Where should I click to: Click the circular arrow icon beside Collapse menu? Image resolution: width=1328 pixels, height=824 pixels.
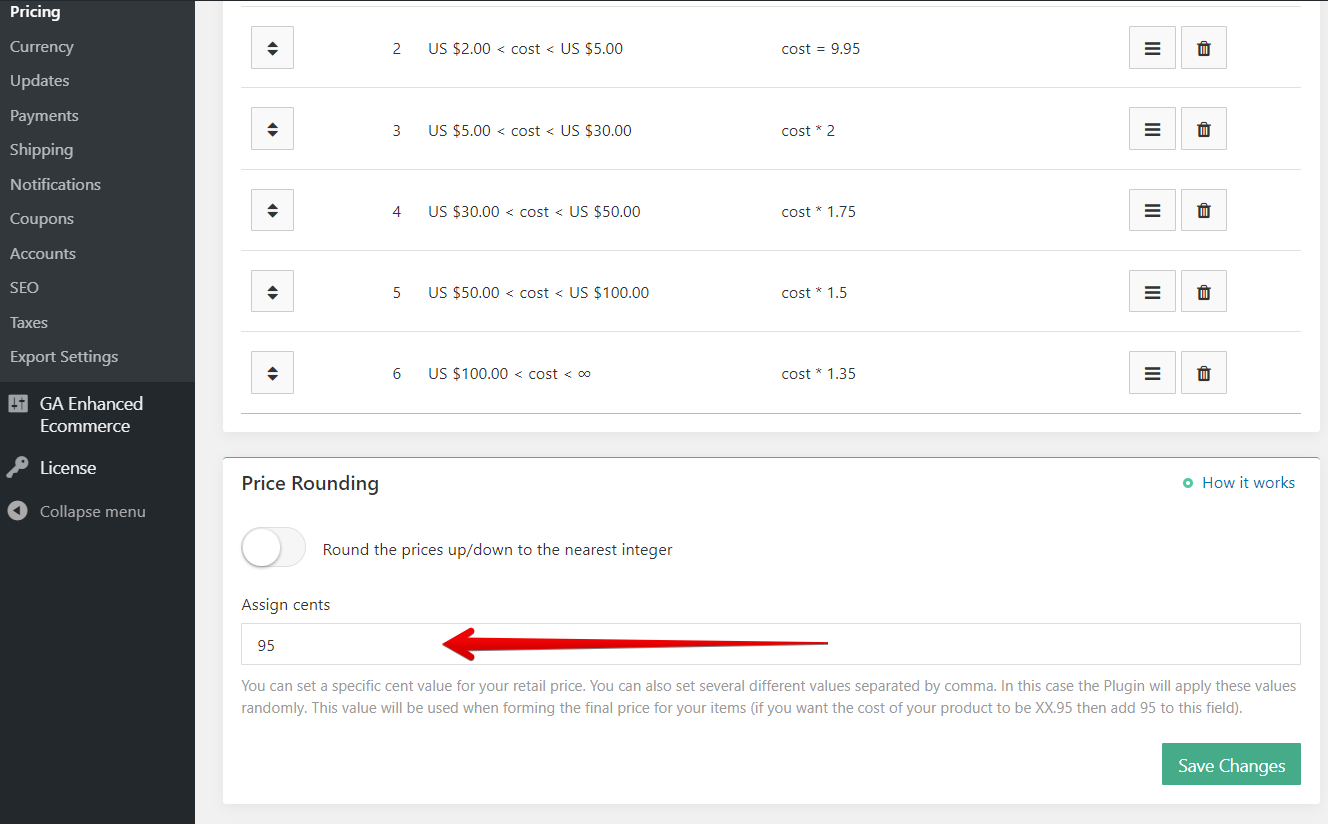click(18, 511)
